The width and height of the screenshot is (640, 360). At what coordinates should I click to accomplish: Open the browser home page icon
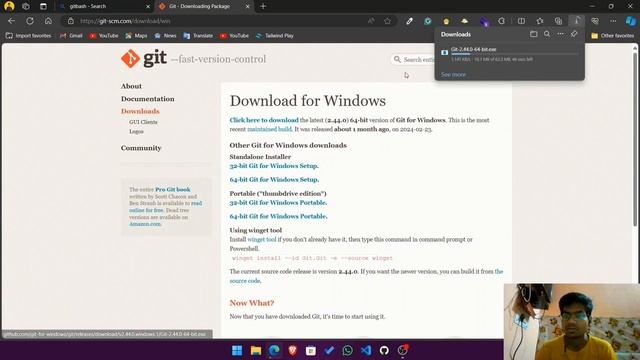point(48,21)
